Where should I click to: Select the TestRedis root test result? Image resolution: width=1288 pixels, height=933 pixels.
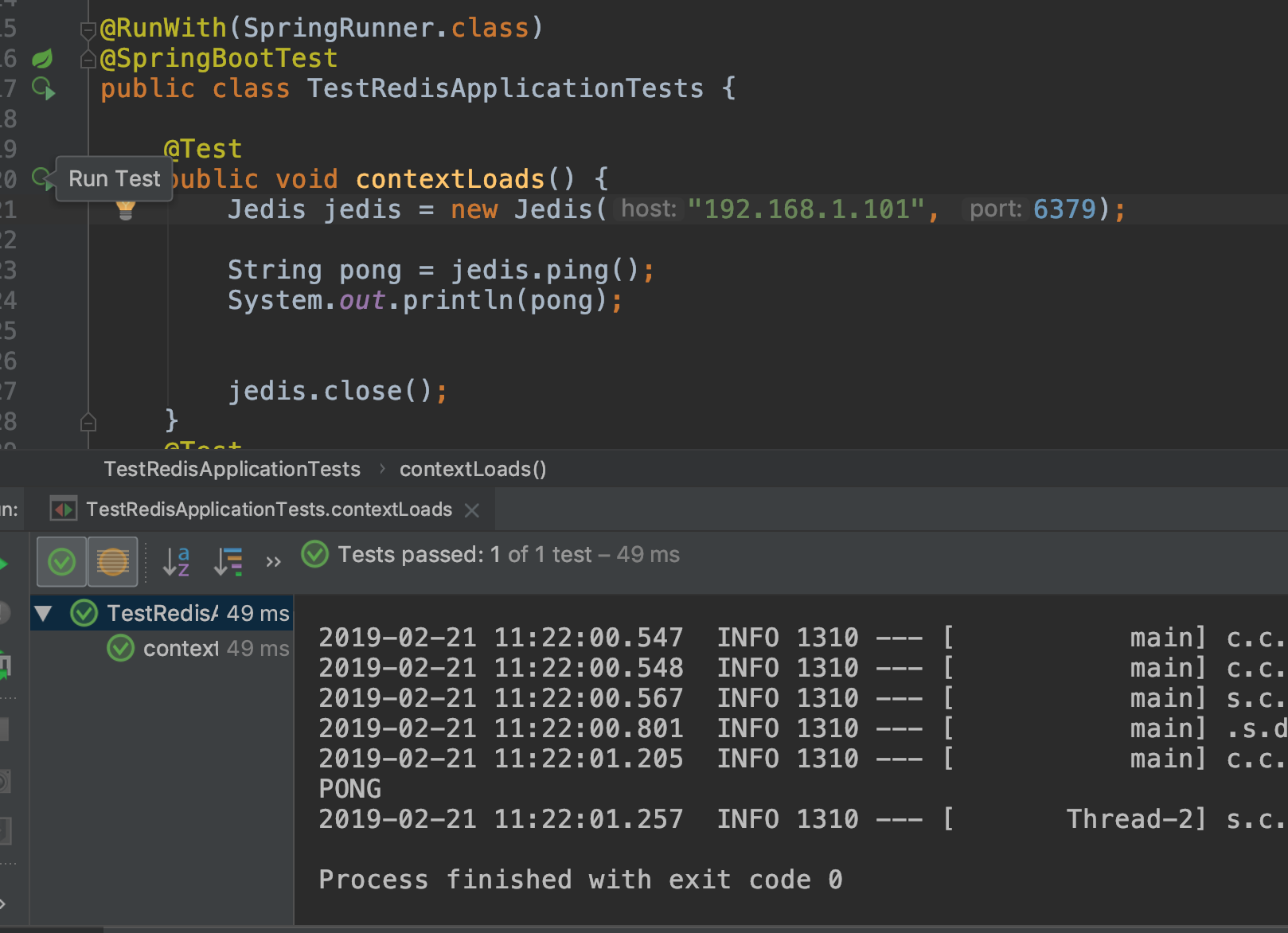click(x=162, y=613)
